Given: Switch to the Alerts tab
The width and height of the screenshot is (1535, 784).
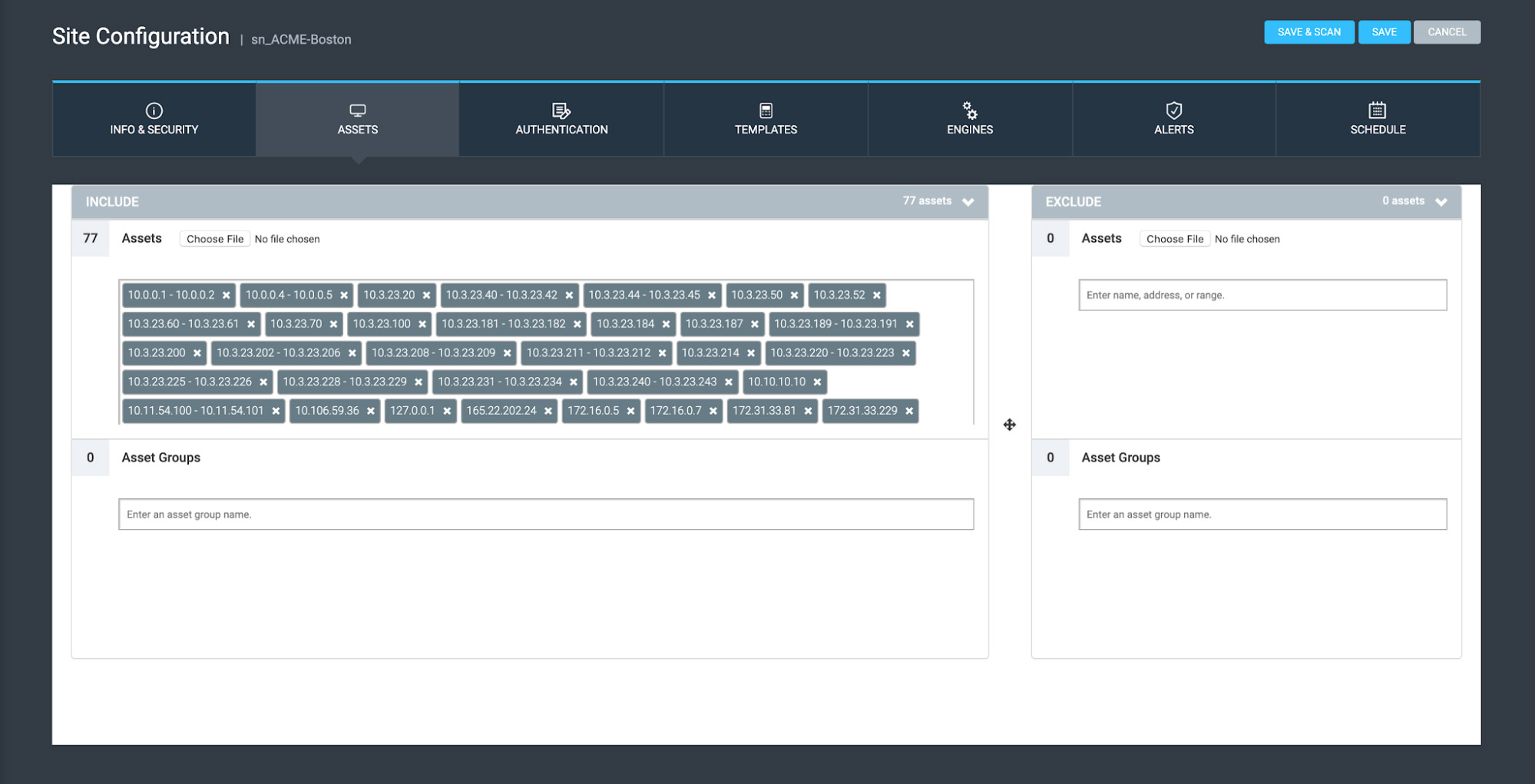Looking at the screenshot, I should [x=1174, y=120].
